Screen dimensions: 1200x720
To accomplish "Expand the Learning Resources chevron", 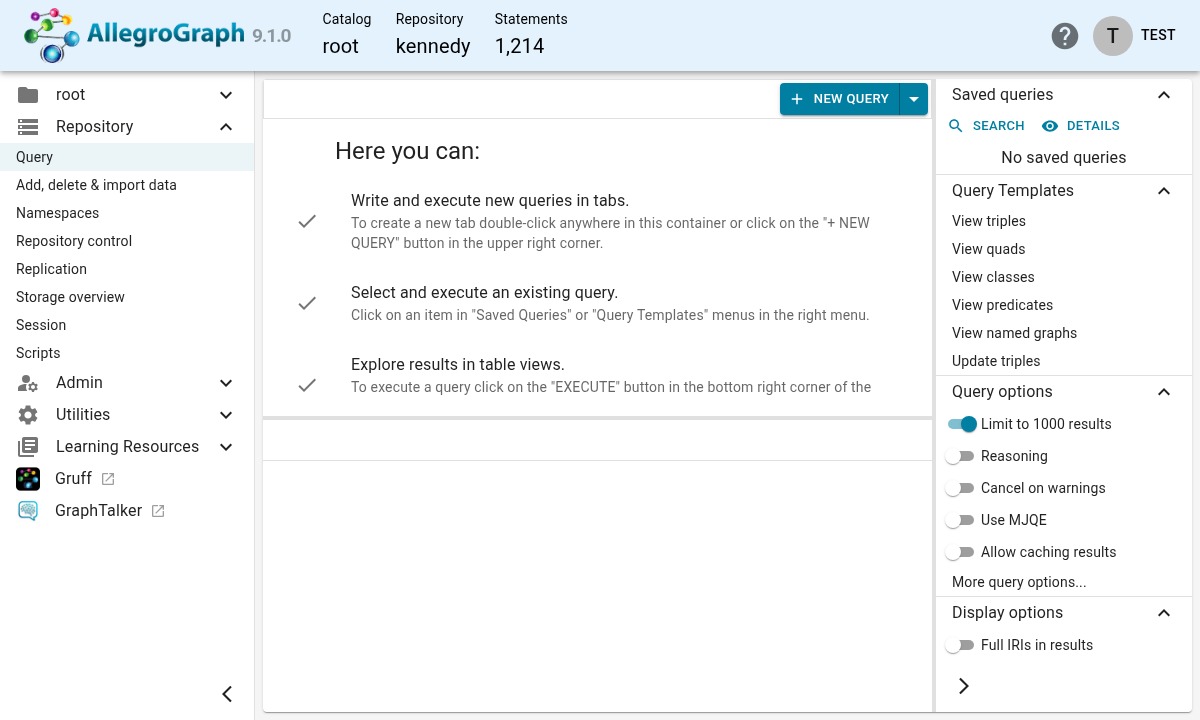I will (226, 447).
